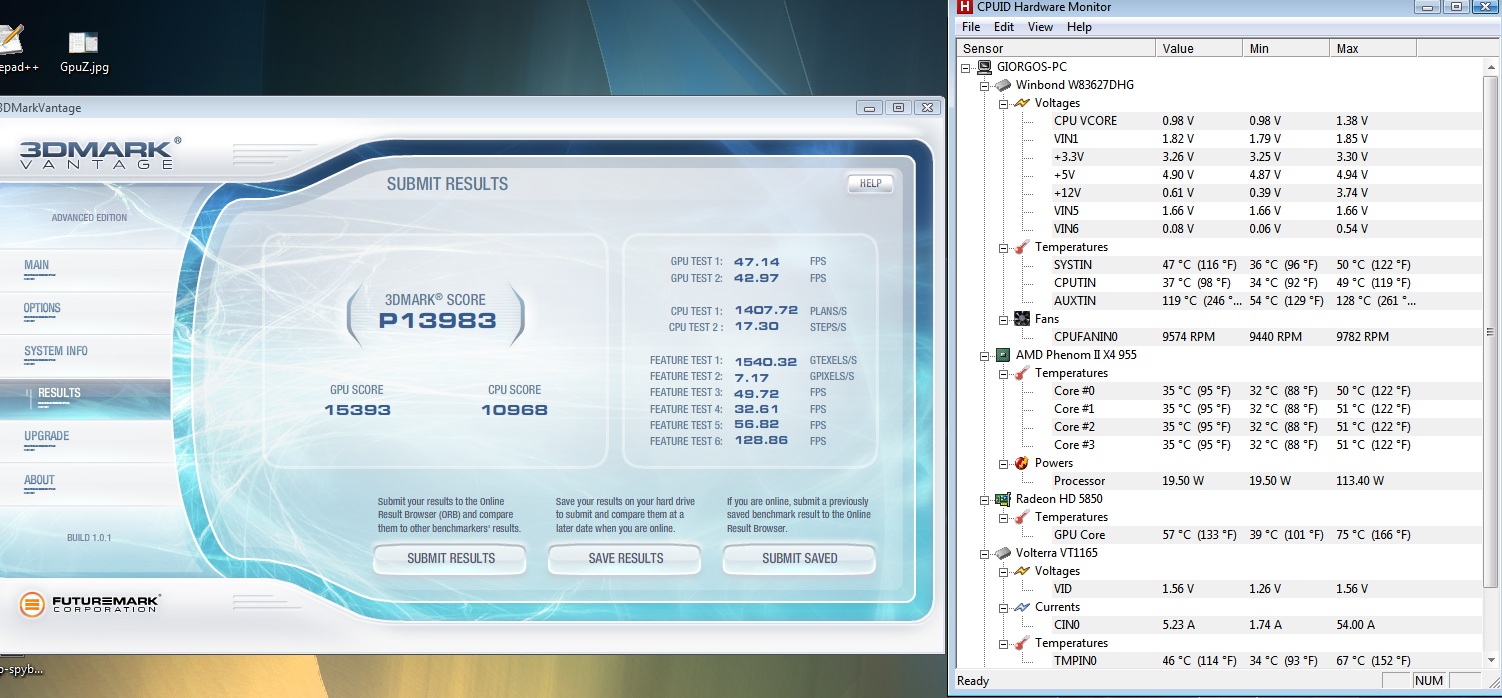
Task: Open the View menu in Hardware Monitor
Action: 1040,27
